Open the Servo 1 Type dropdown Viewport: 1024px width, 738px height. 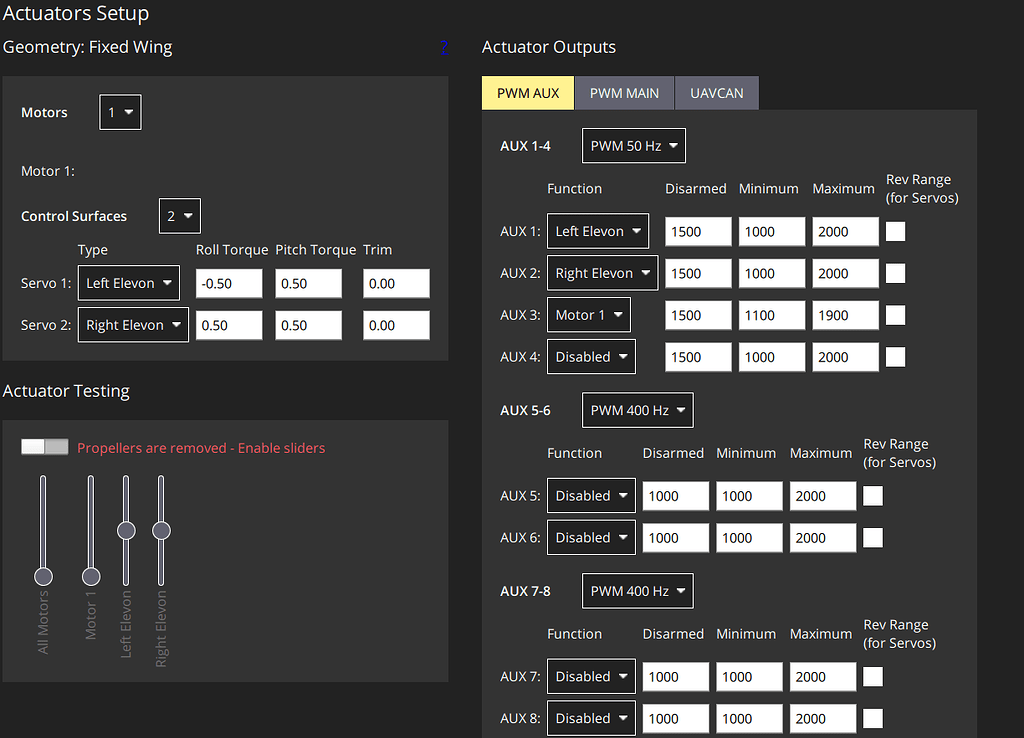point(128,282)
